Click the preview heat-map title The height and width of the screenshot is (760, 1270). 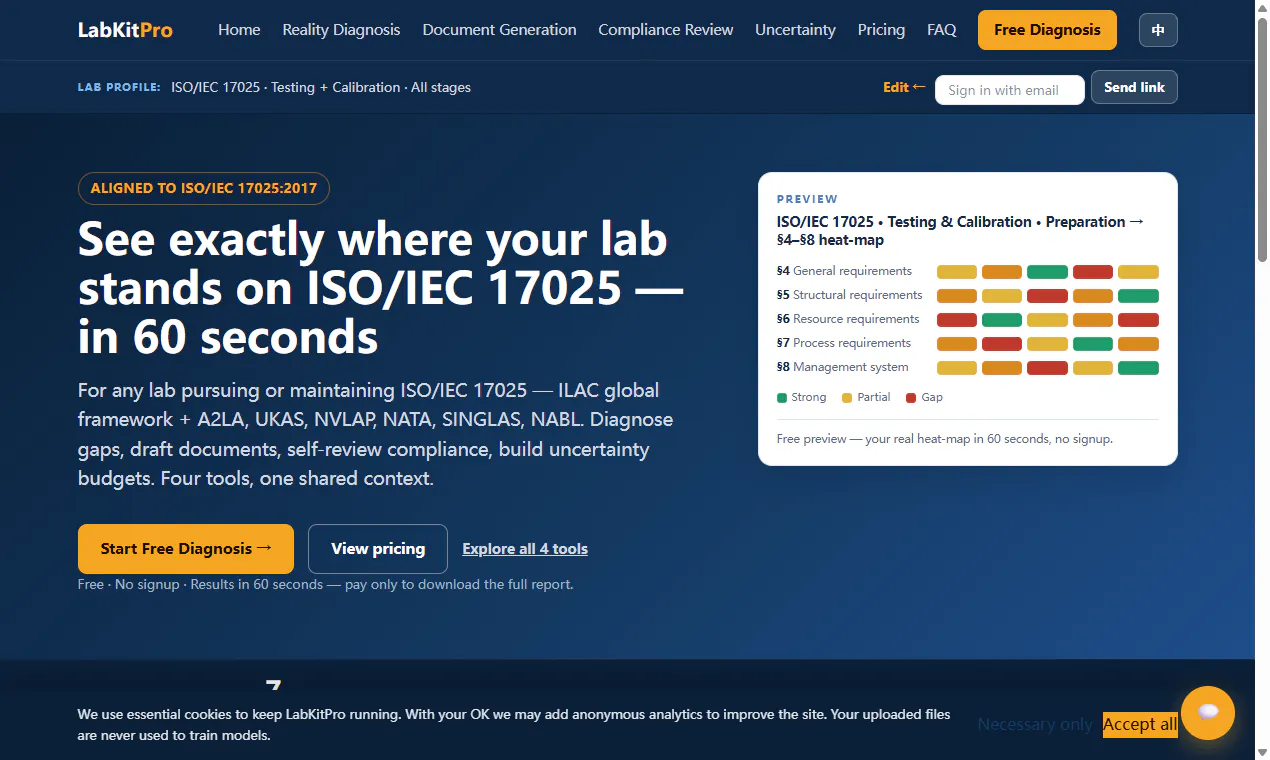tap(960, 231)
